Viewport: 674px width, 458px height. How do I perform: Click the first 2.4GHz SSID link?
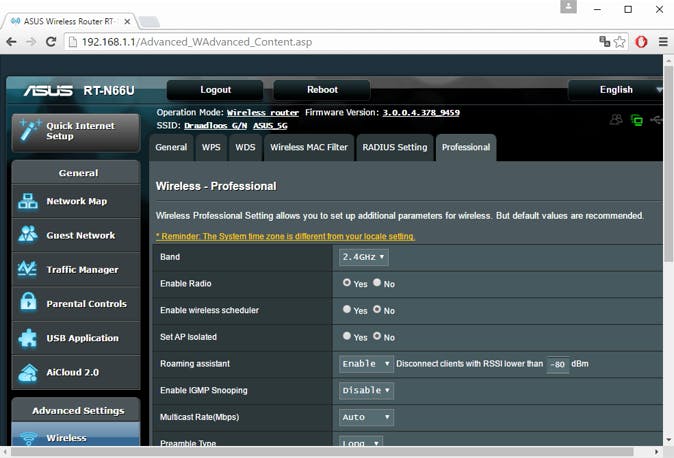coord(215,126)
